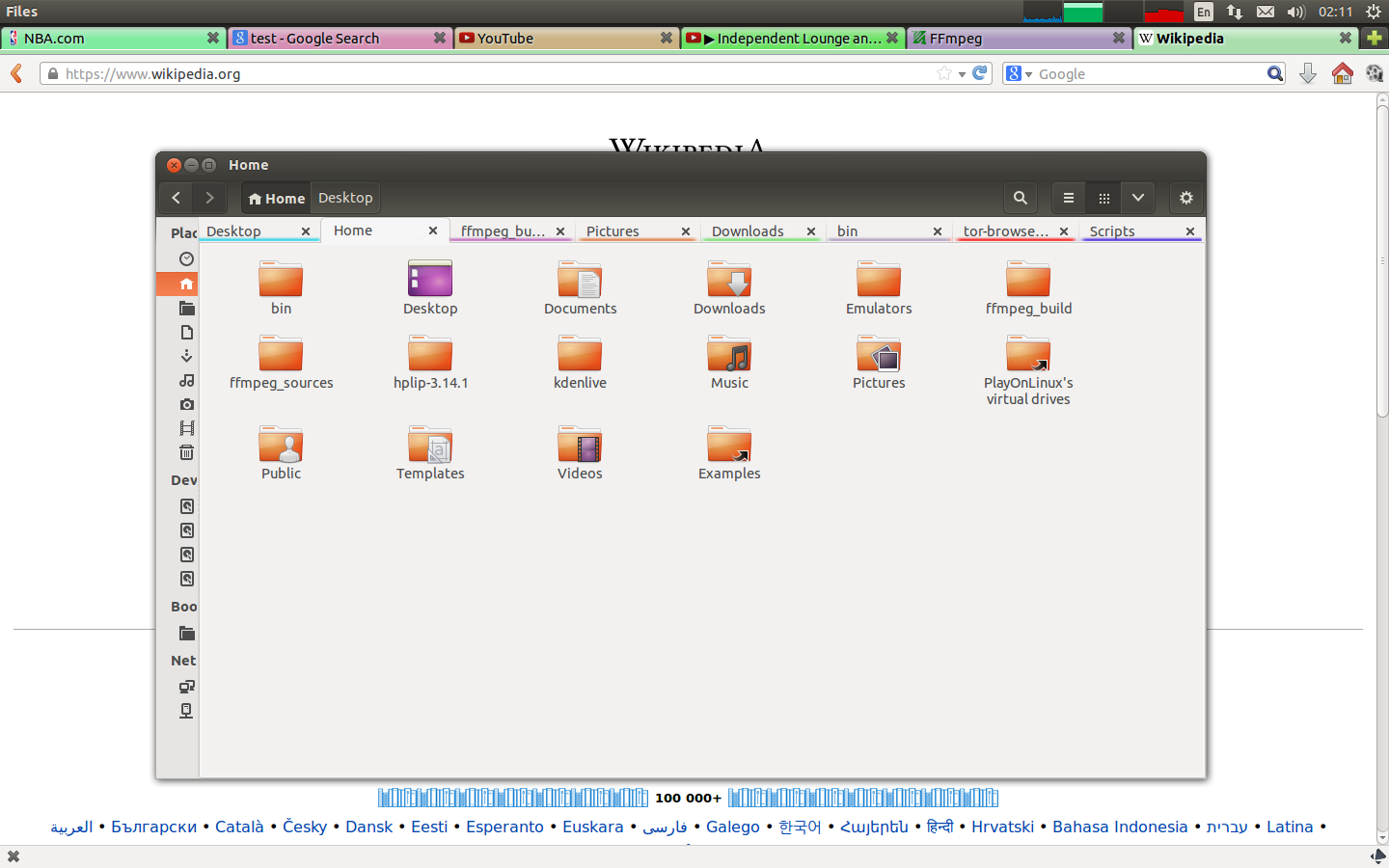Click the Wikipedia URL address field
Viewport: 1389px width, 868px height.
click(482, 74)
